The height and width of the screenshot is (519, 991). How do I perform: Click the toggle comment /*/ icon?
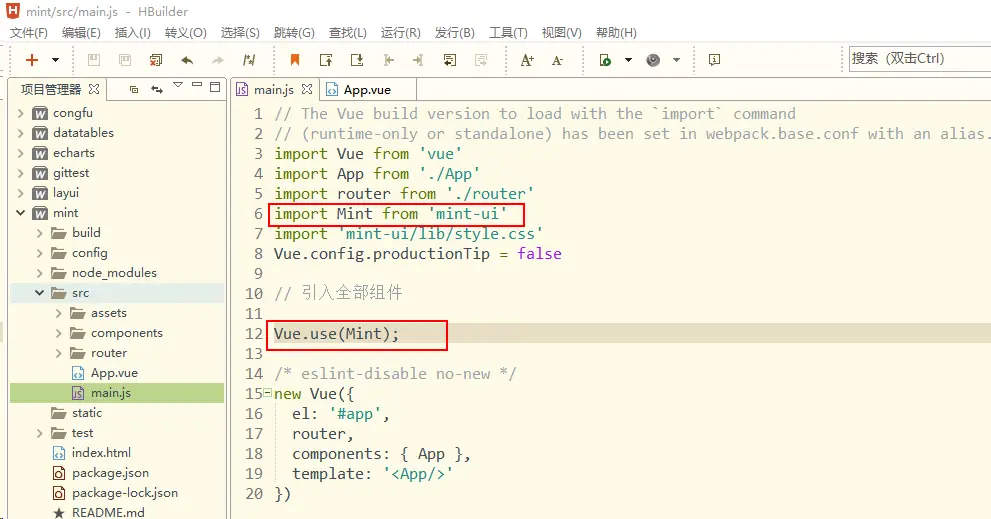pos(249,60)
